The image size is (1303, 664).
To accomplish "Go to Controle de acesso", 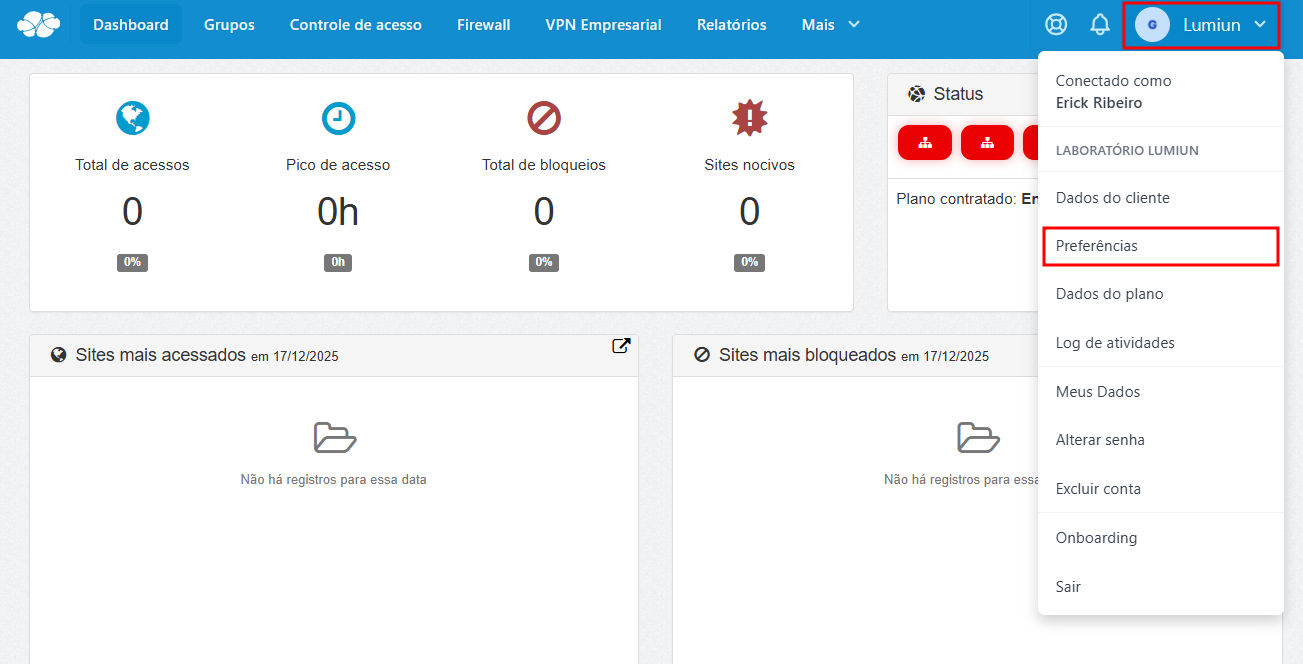I will click(355, 25).
